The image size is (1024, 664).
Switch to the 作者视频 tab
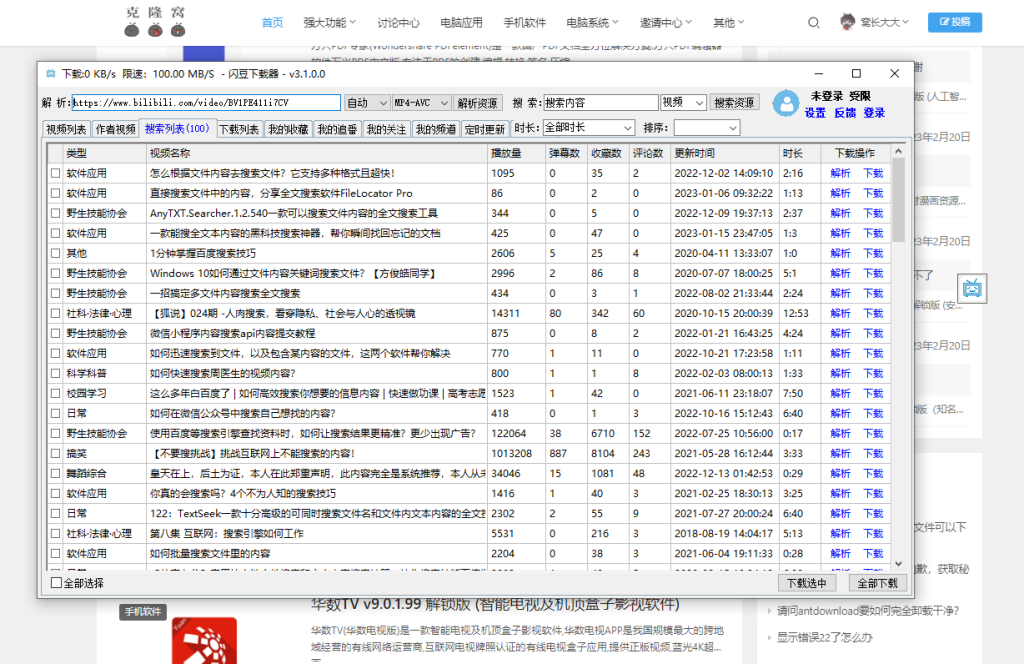(116, 129)
